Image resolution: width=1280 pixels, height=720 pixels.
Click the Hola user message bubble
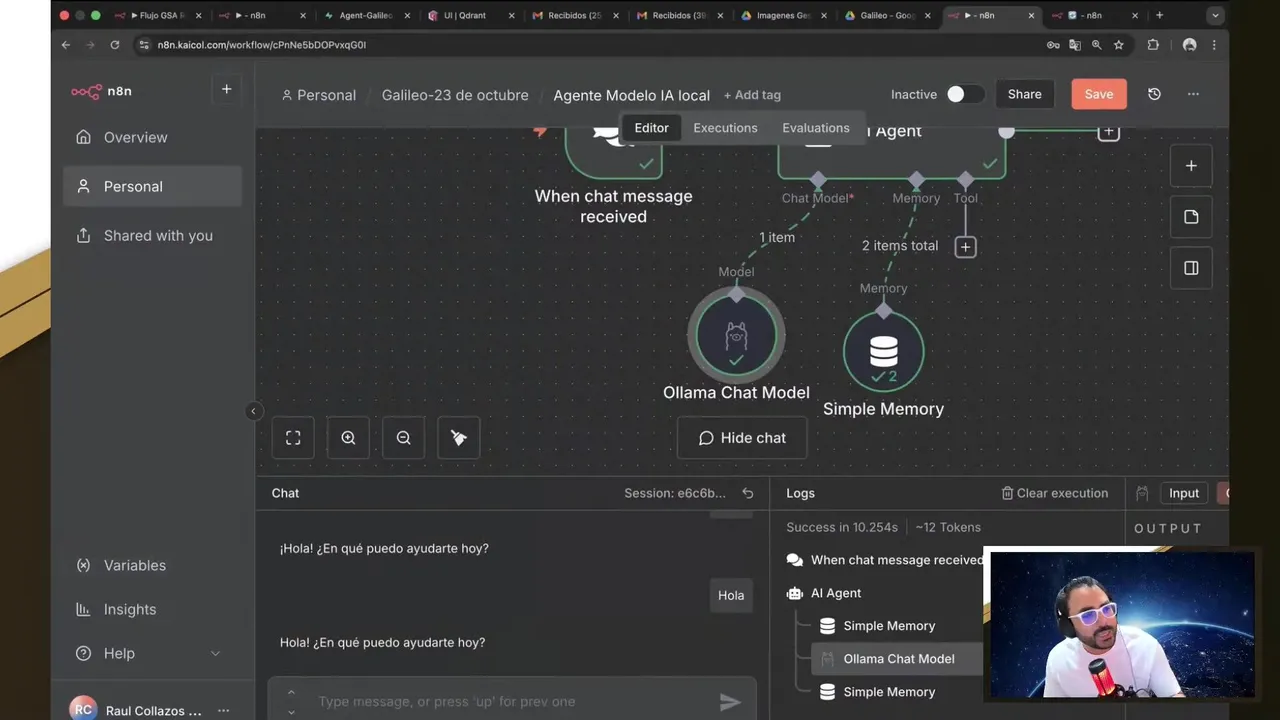pyautogui.click(x=731, y=595)
